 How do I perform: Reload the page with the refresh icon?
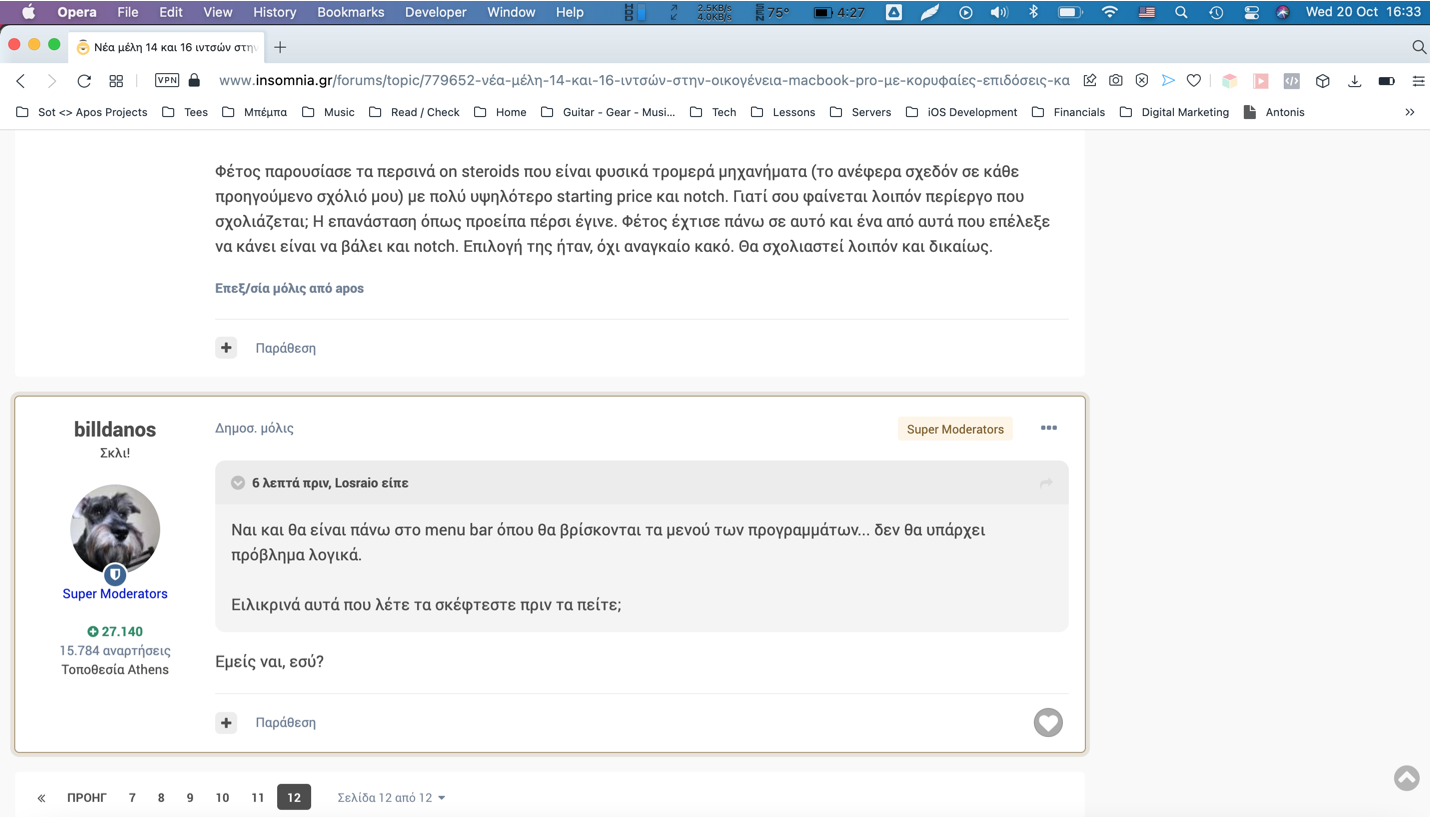point(84,81)
